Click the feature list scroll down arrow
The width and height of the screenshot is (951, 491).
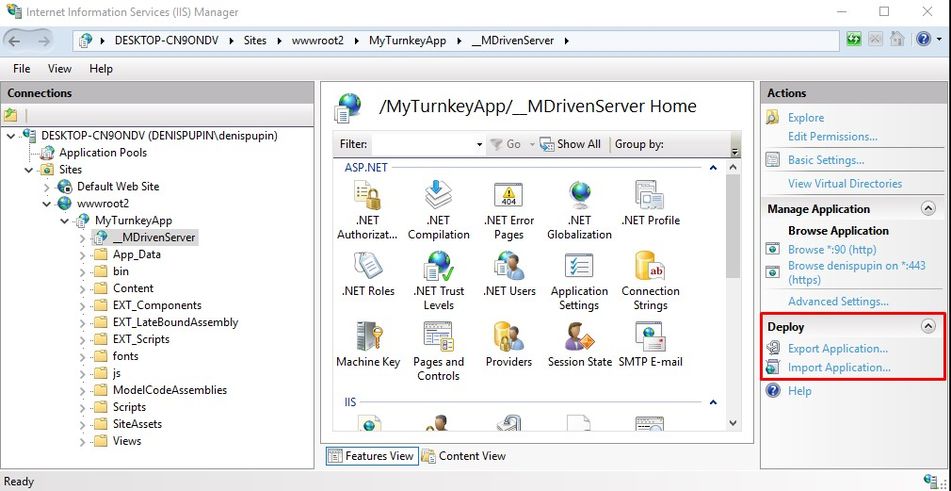[733, 423]
